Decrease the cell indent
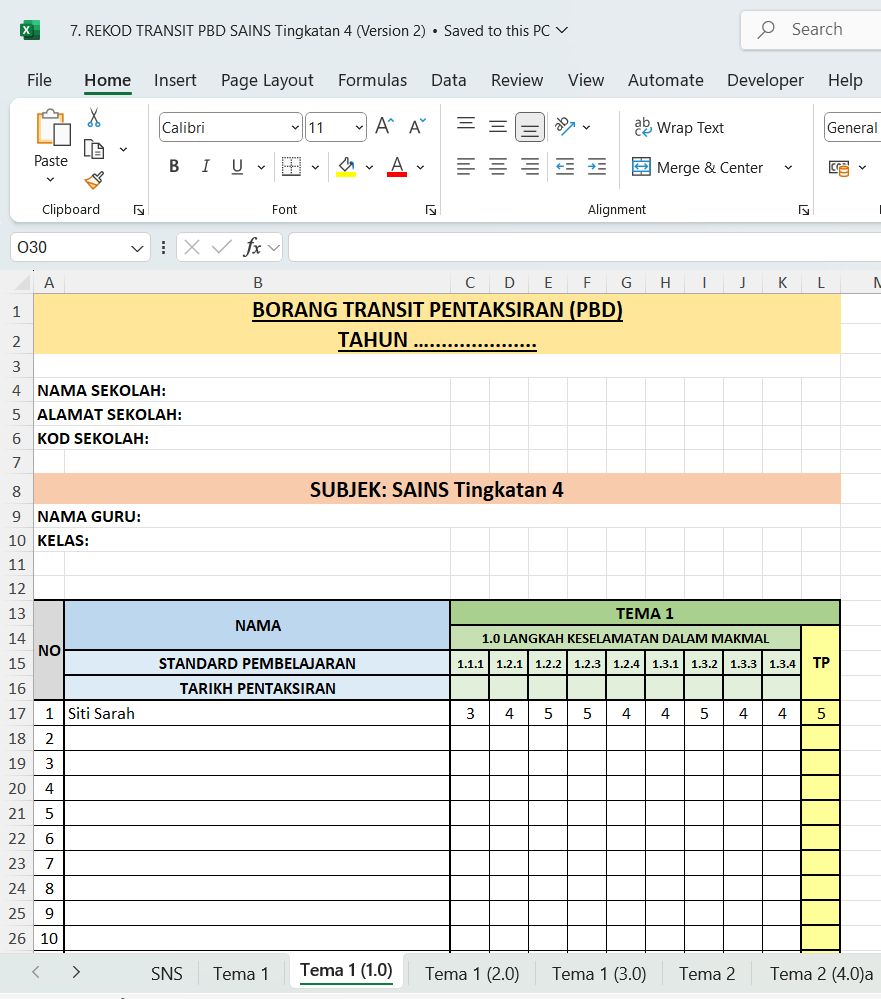Viewport: 881px width, 999px height. coord(564,167)
